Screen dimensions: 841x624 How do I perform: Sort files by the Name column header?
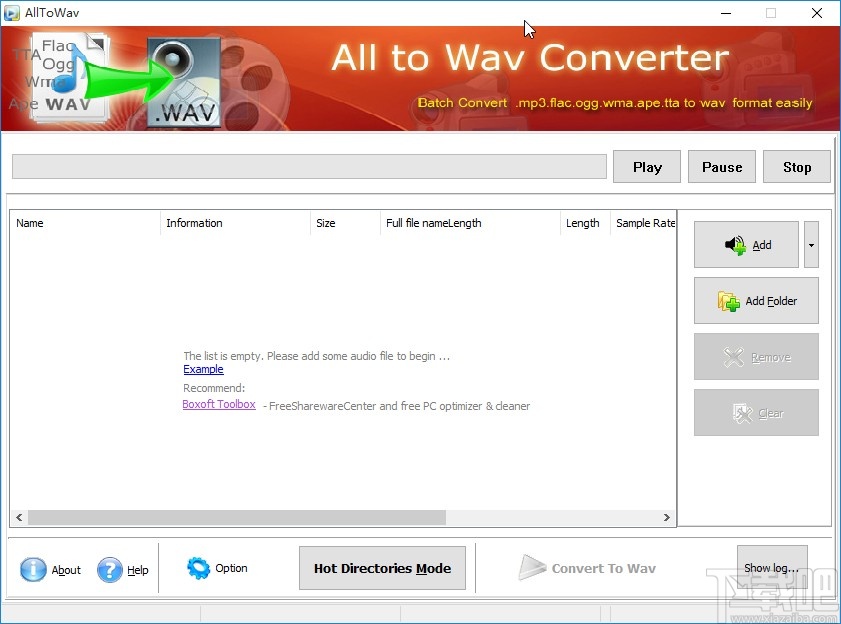pyautogui.click(x=30, y=223)
